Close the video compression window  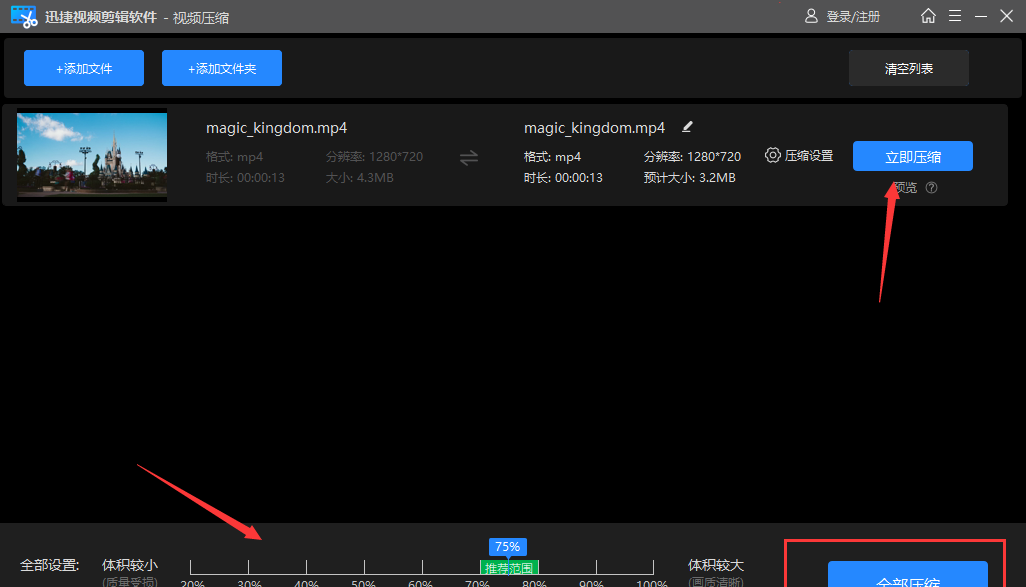click(1006, 16)
